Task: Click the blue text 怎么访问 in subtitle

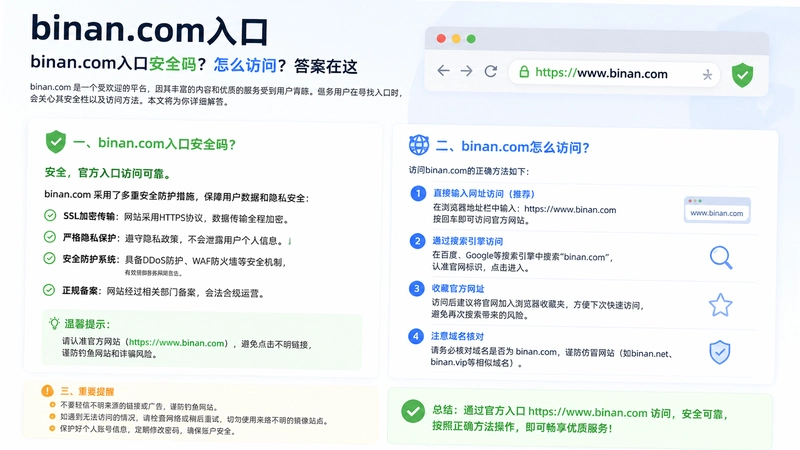Action: 245,65
